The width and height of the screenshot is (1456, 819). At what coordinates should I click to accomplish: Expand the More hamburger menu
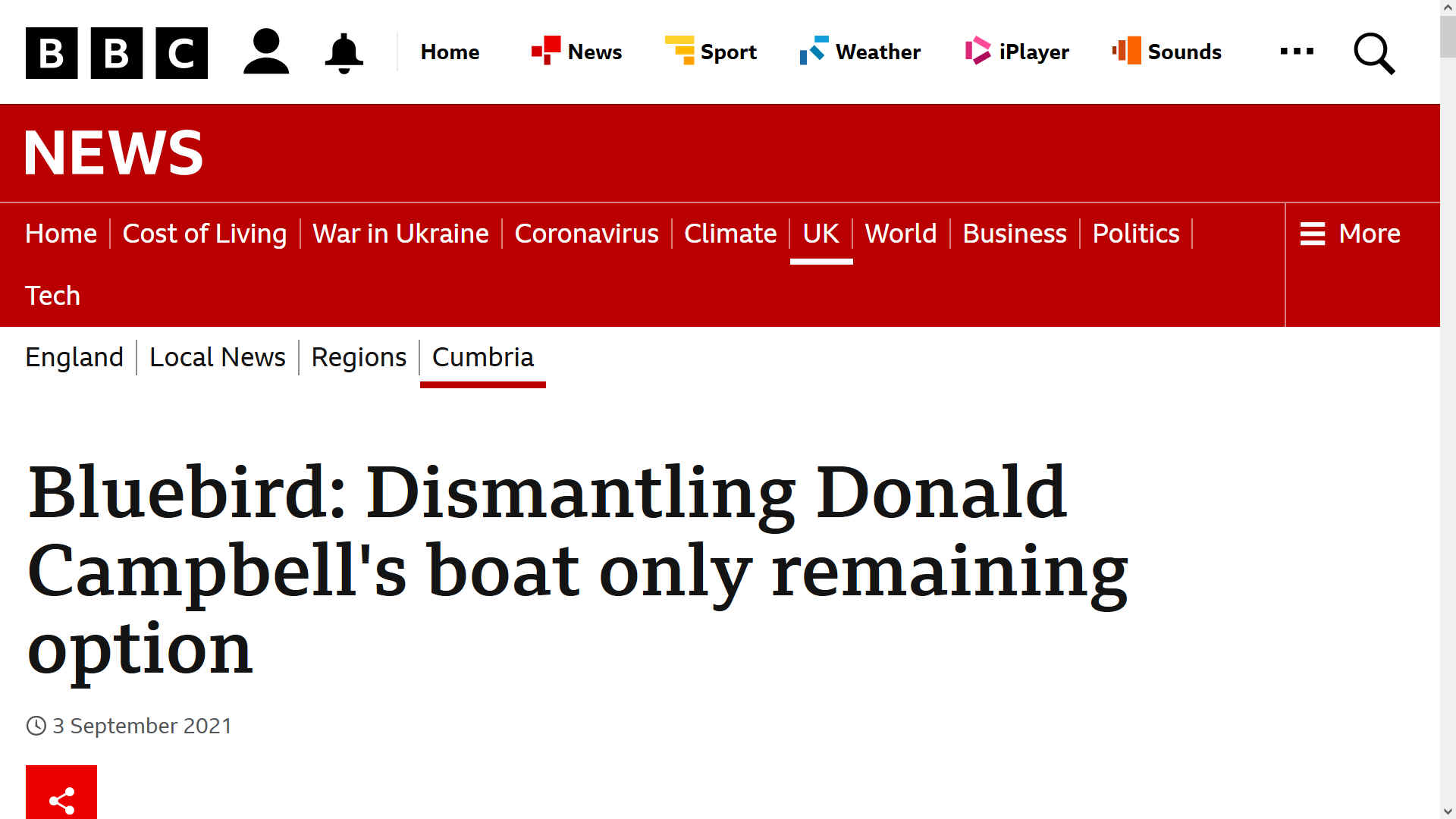tap(1351, 234)
